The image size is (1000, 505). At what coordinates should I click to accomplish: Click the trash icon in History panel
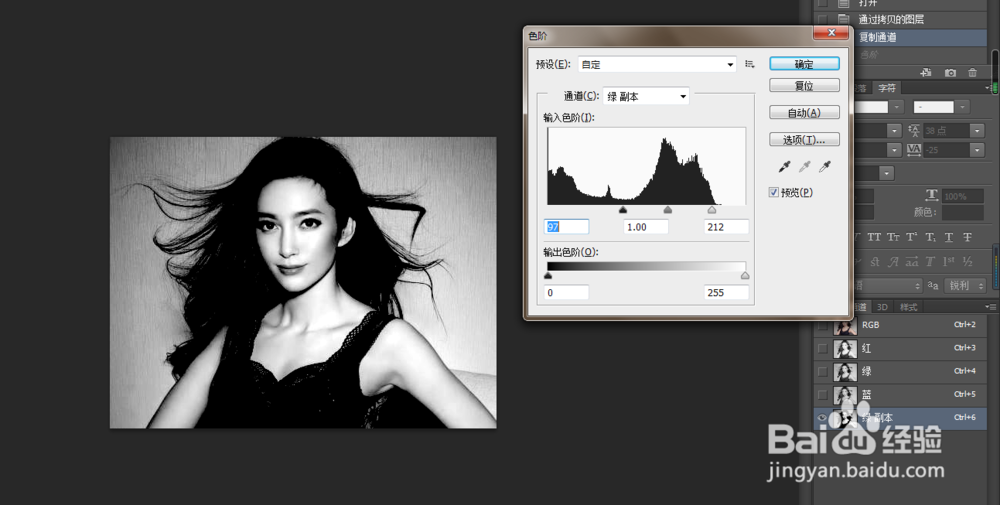pyautogui.click(x=973, y=73)
